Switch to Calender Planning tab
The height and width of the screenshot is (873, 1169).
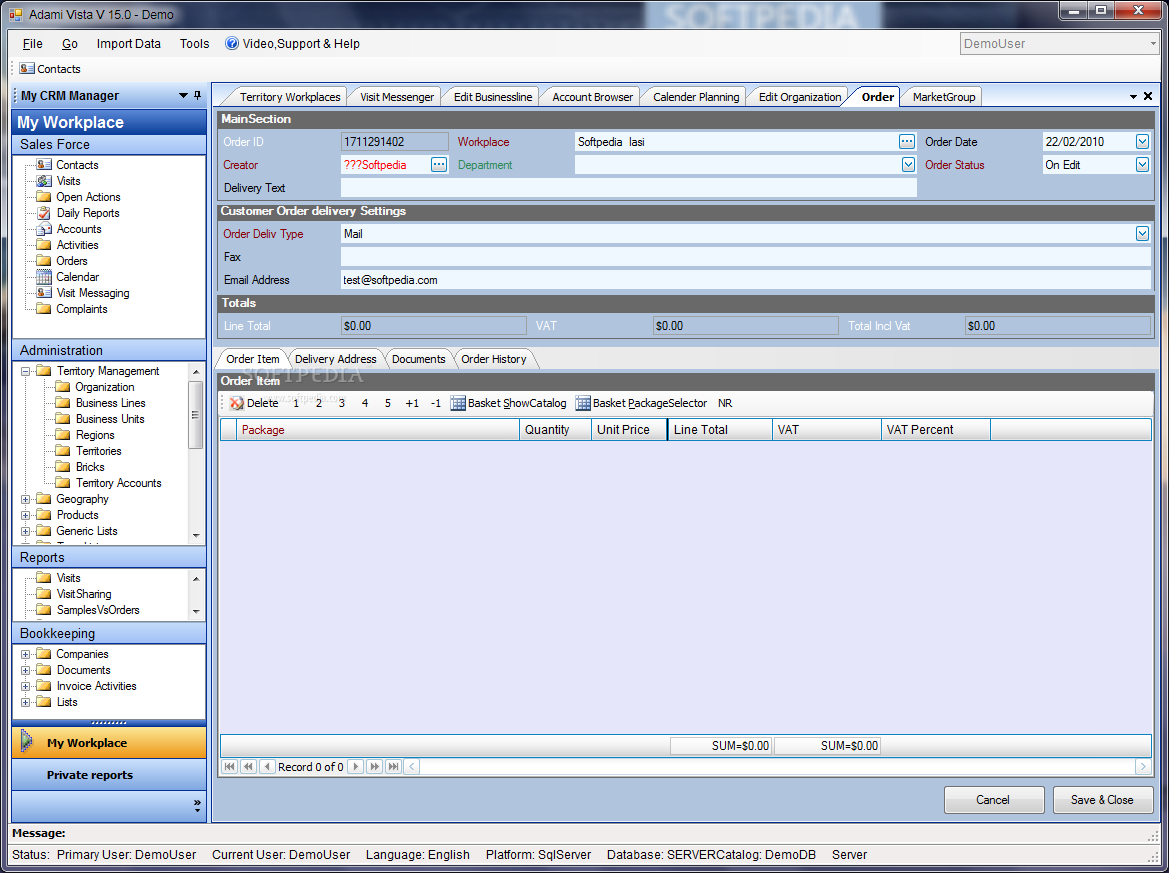pyautogui.click(x=696, y=97)
